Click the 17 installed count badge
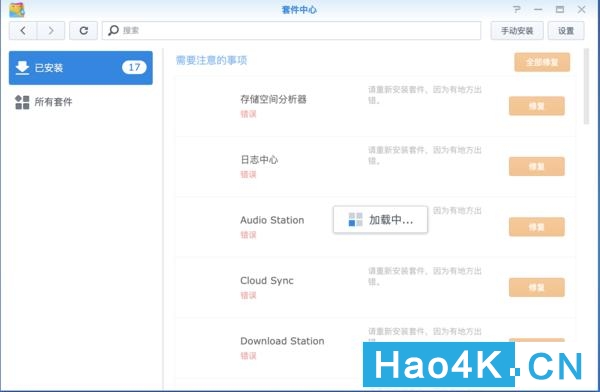 134,67
